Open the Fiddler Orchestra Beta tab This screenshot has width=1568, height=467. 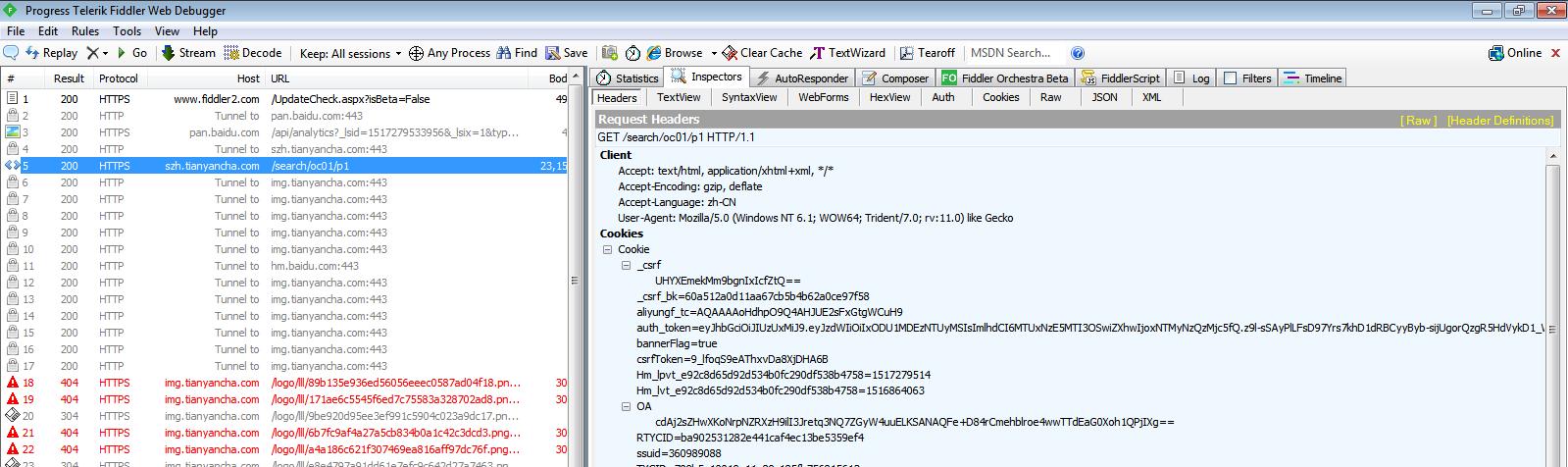1005,78
